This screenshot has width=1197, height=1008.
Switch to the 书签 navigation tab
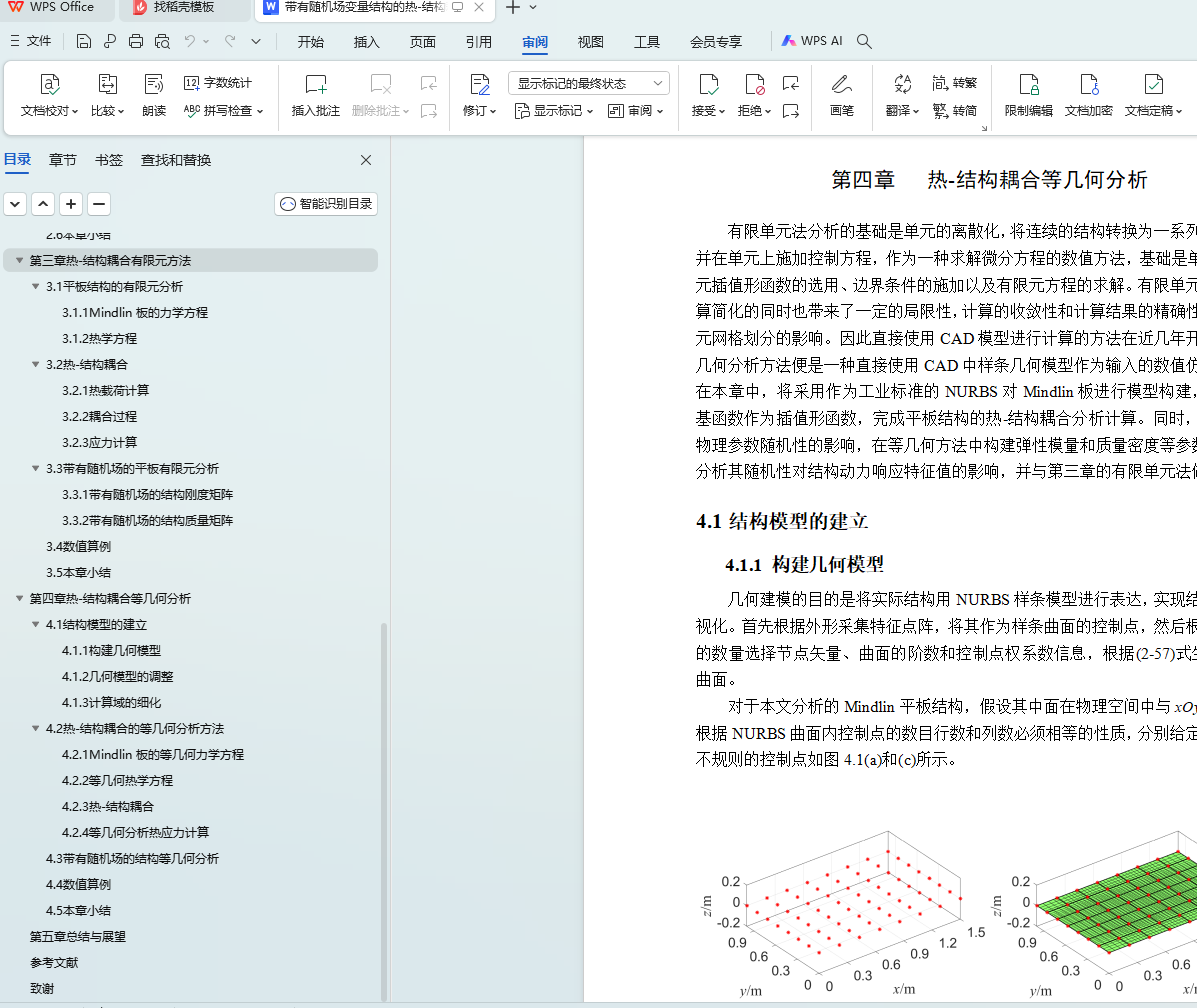108,160
